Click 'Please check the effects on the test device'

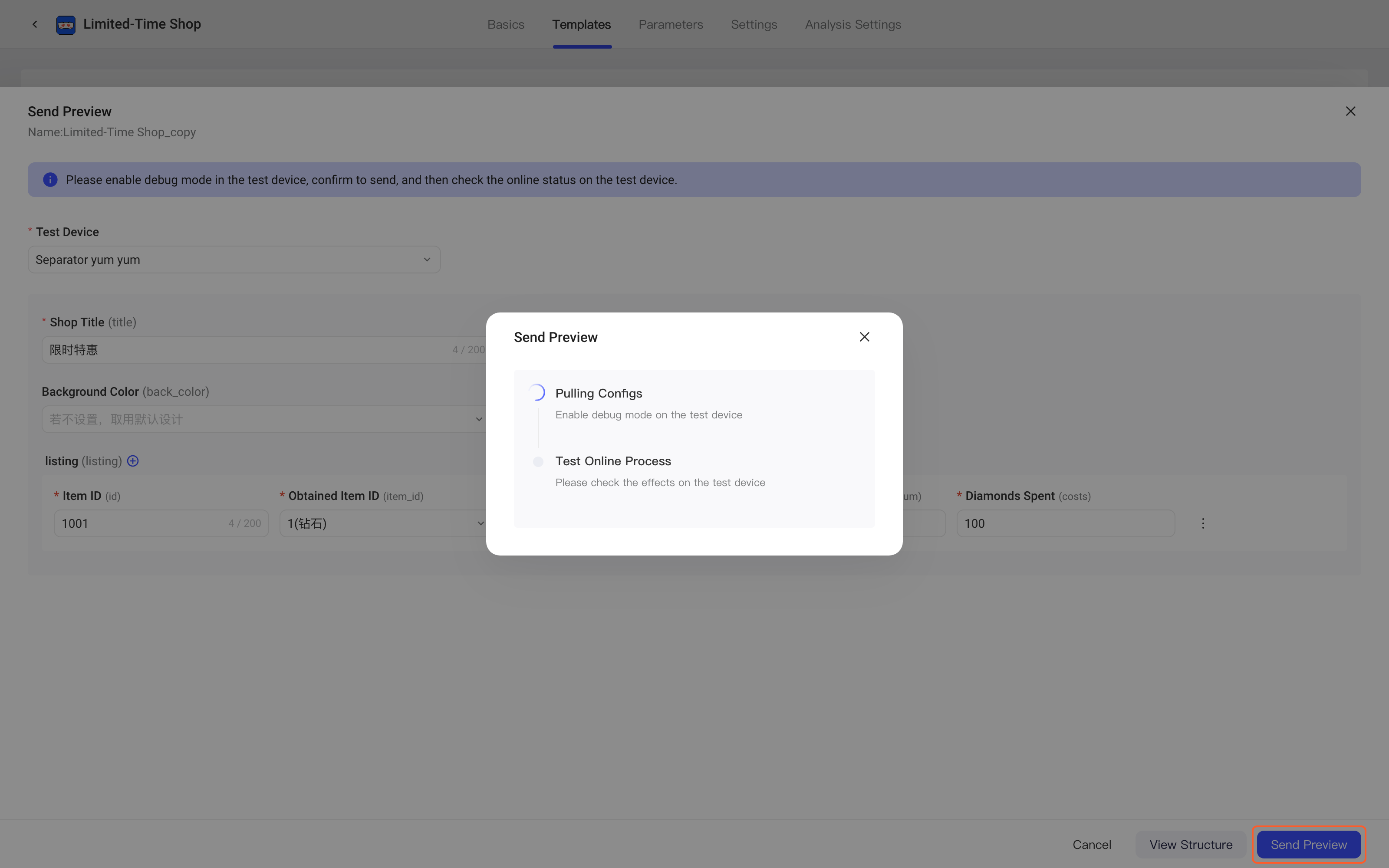coord(660,482)
